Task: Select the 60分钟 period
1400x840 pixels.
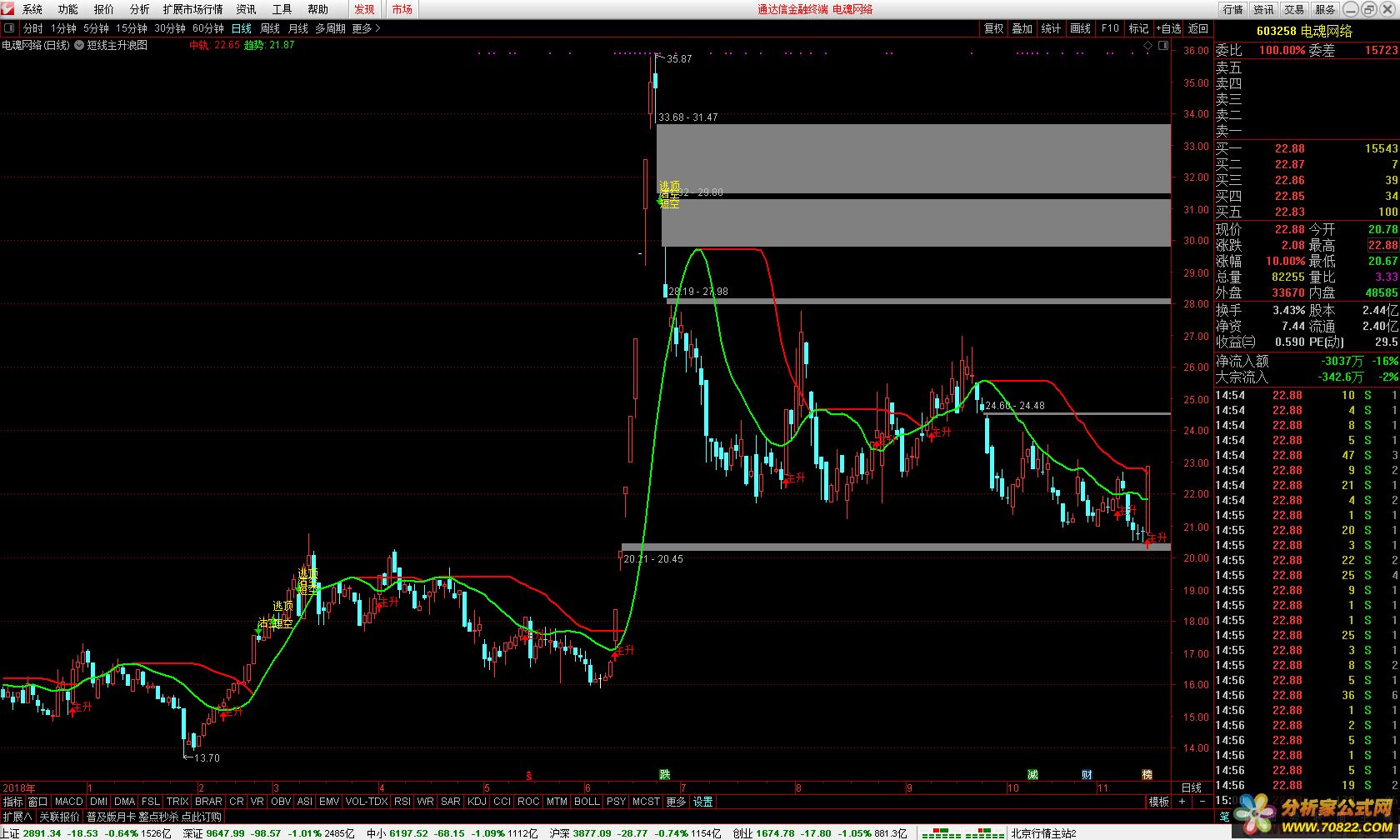Action: 207,28
